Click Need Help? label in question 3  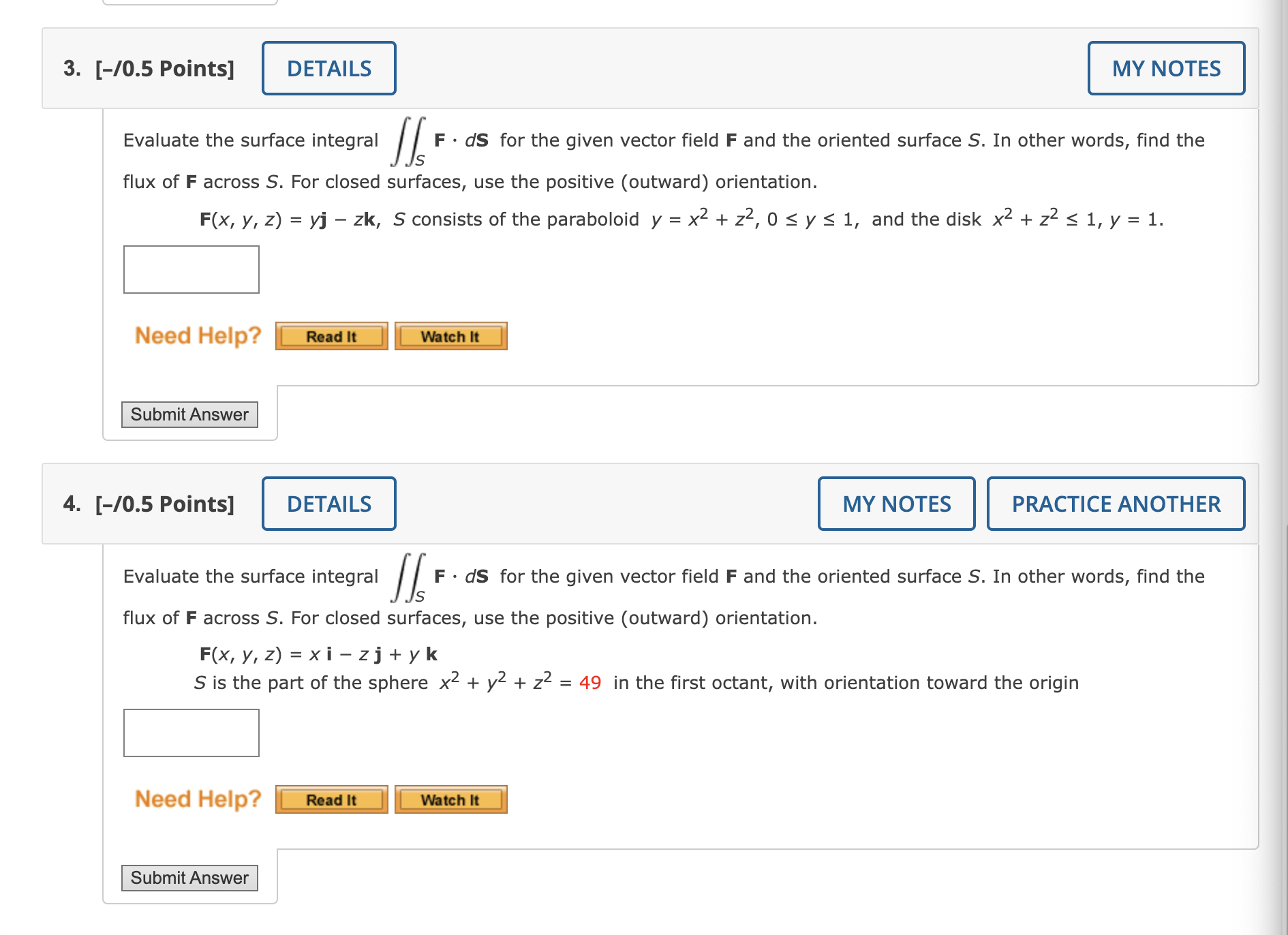[x=198, y=336]
